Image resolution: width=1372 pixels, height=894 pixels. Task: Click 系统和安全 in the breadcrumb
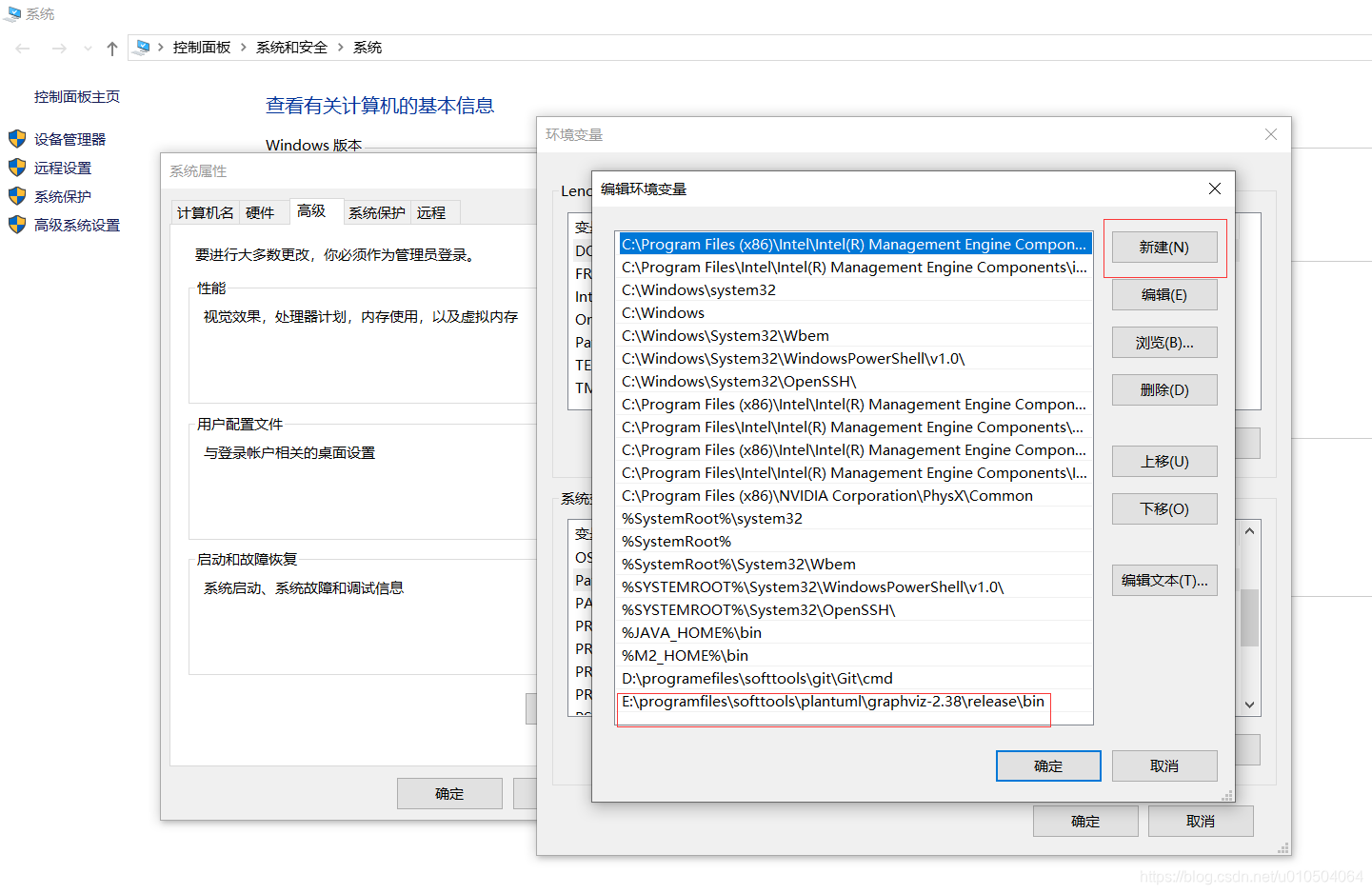[291, 47]
